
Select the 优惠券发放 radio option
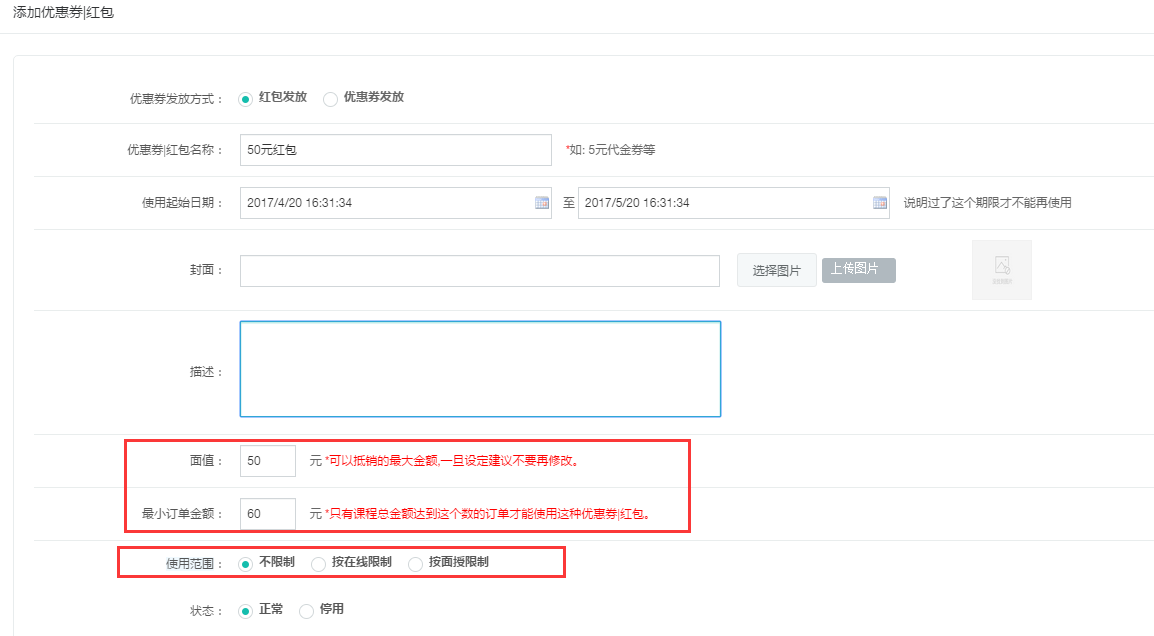pyautogui.click(x=330, y=98)
